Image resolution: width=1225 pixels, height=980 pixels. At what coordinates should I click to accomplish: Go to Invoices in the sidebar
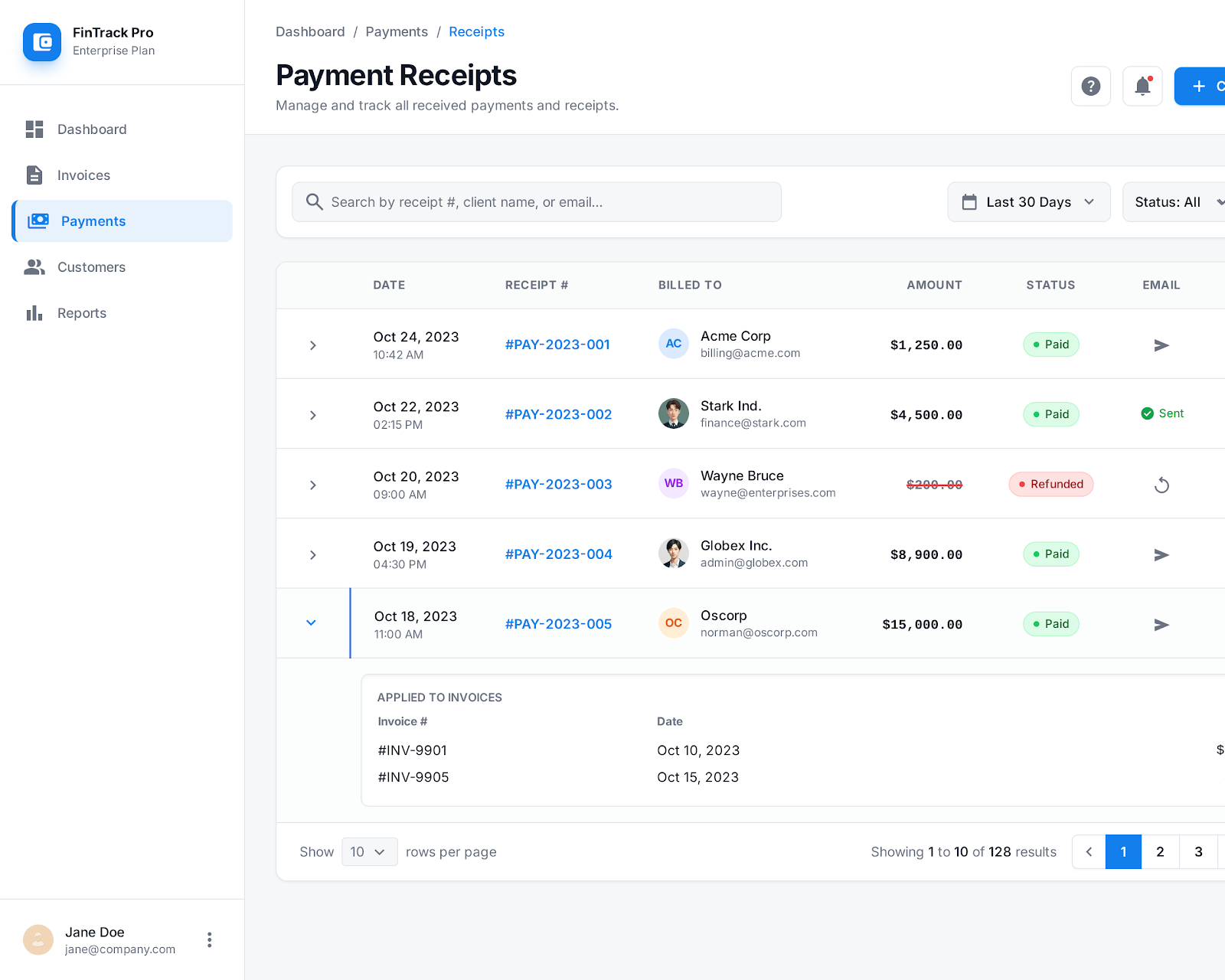tap(83, 175)
